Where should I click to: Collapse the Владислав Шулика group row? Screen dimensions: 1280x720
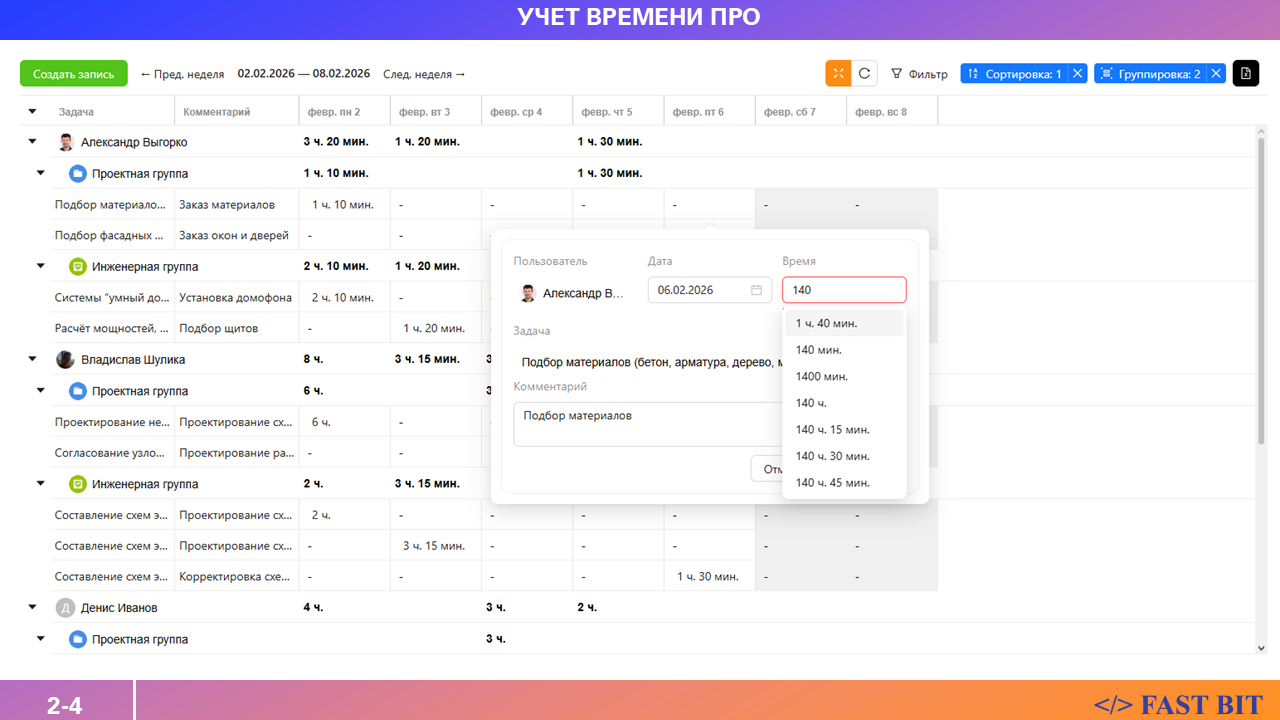pyautogui.click(x=32, y=359)
